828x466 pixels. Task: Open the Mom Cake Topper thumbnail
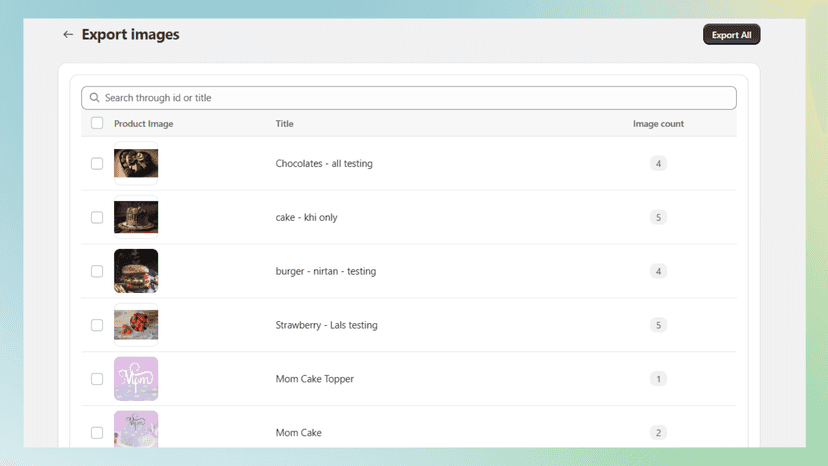pos(136,379)
